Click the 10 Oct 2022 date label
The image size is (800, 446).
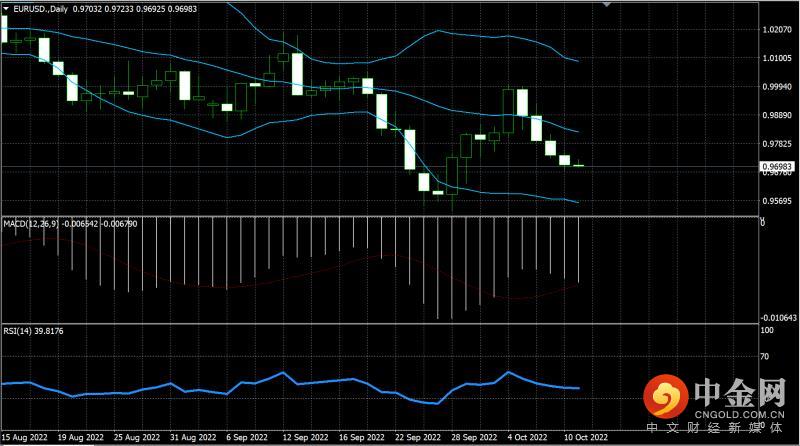pyautogui.click(x=586, y=437)
